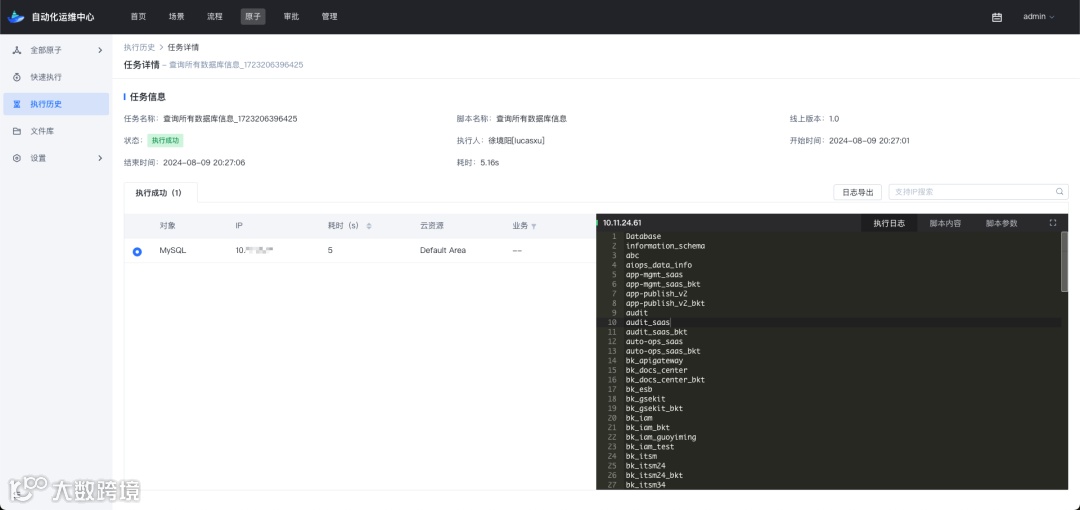Click the IP column header

239,226
